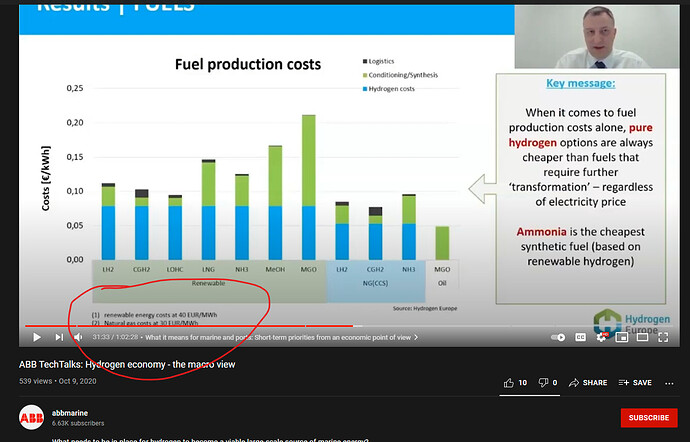Click the 6.63K subscribers text
The image size is (690, 442).
(78, 424)
